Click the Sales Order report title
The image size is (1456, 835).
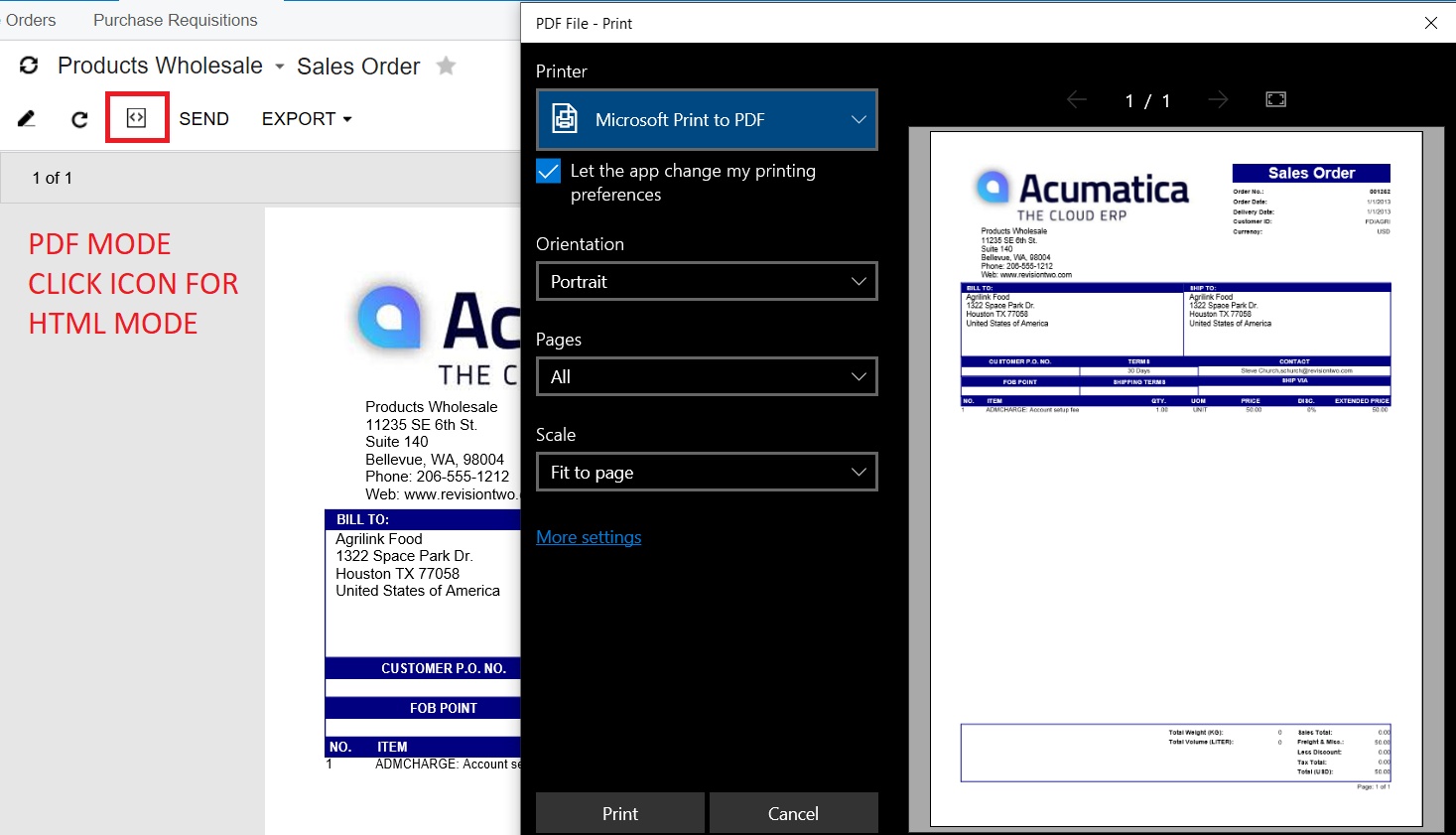coord(358,67)
